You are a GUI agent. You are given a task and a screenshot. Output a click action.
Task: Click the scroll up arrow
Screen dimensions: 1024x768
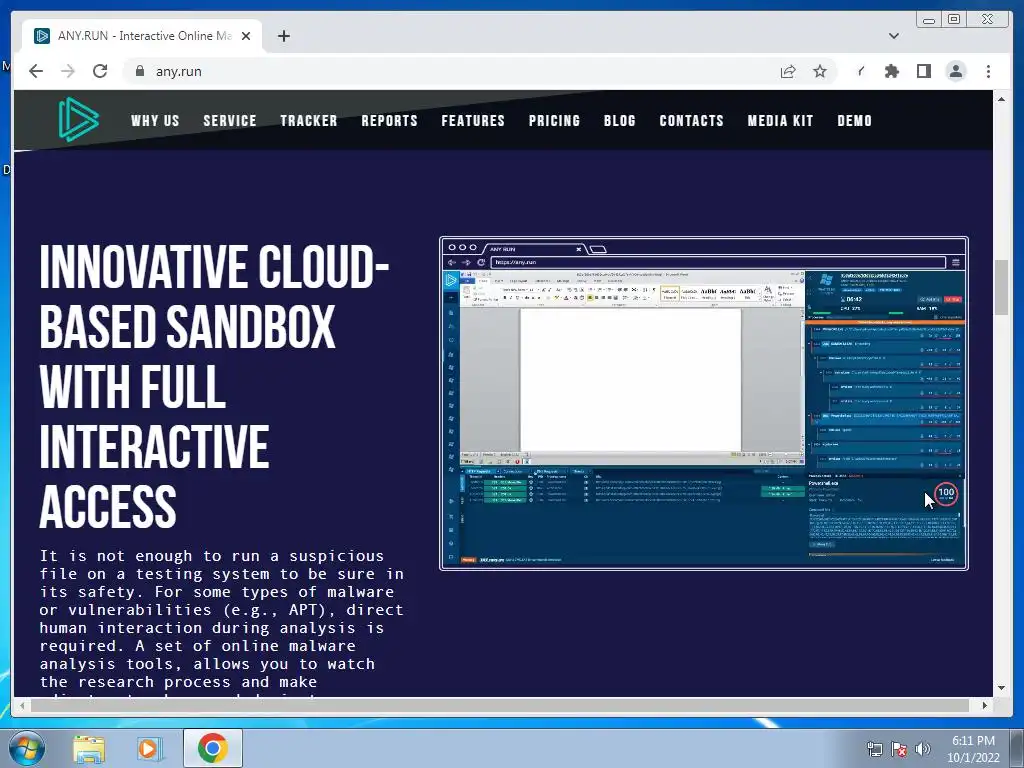tap(1002, 99)
